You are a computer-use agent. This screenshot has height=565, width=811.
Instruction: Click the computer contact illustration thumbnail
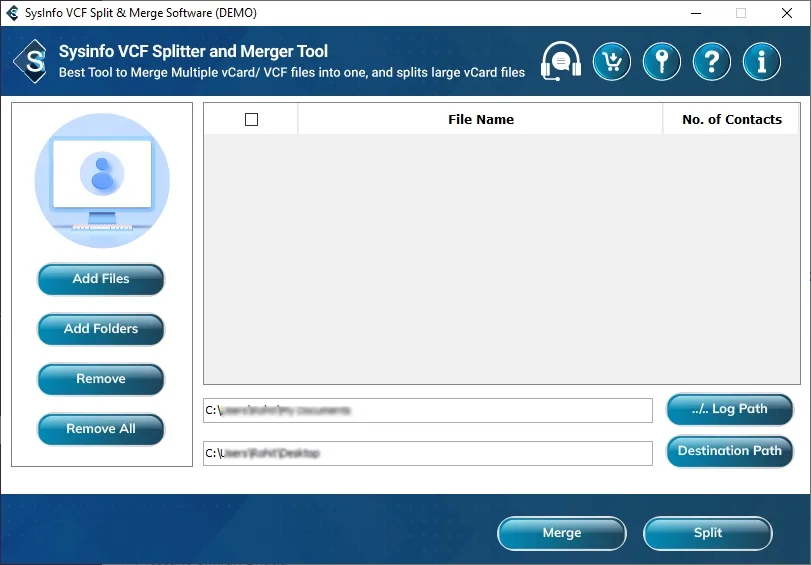click(x=102, y=181)
